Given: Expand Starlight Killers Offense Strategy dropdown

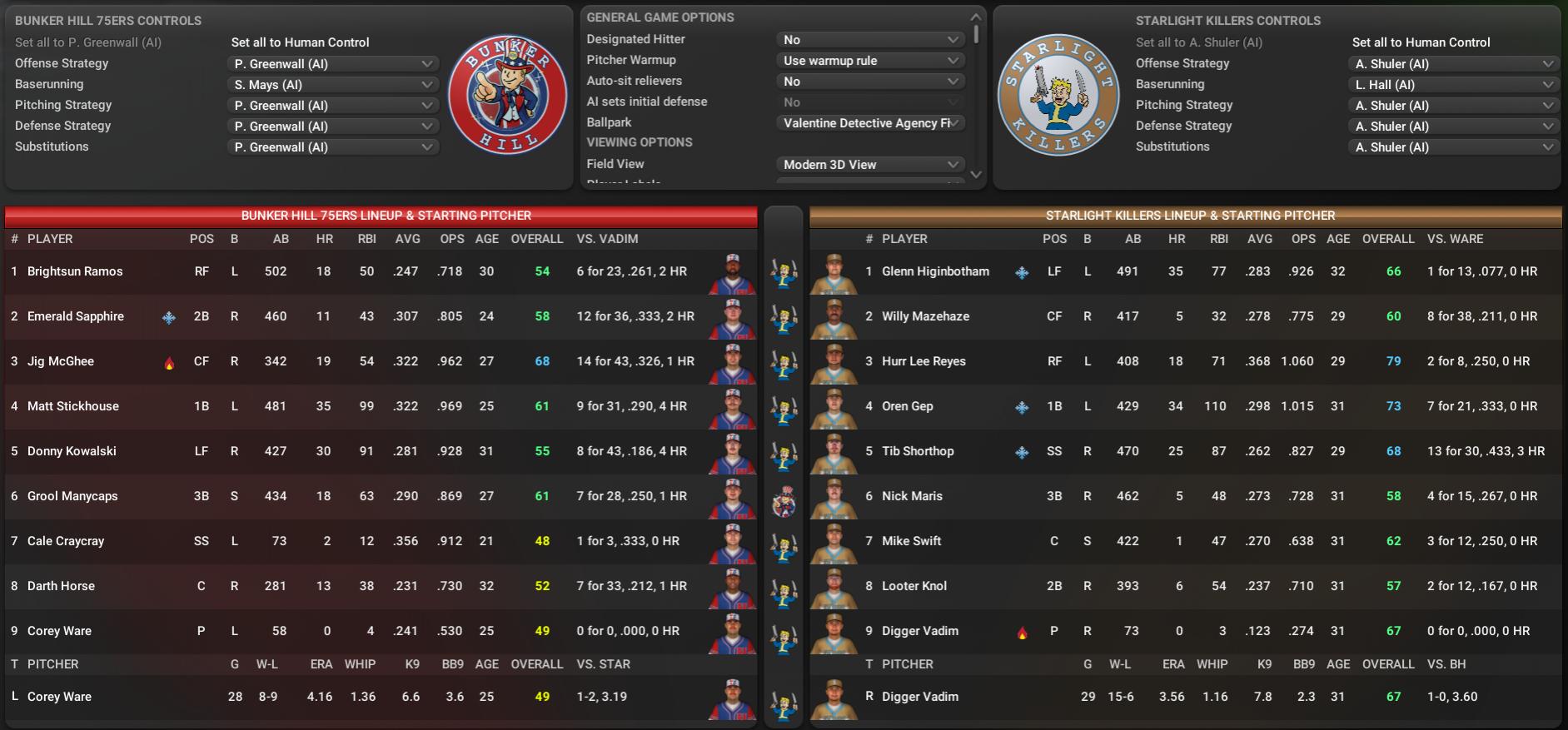Looking at the screenshot, I should pyautogui.click(x=1453, y=63).
